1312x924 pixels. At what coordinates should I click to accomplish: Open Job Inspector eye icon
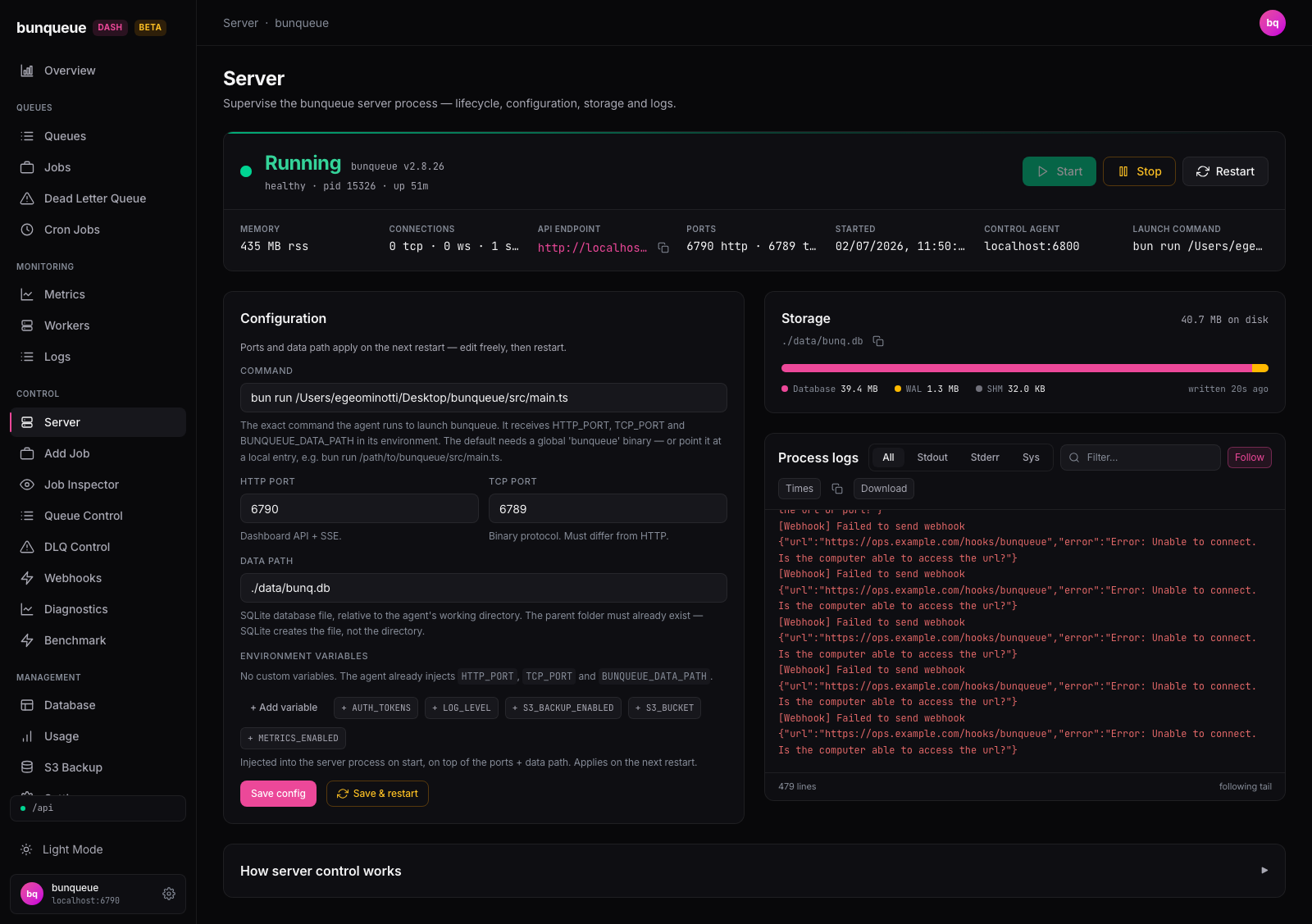point(27,485)
